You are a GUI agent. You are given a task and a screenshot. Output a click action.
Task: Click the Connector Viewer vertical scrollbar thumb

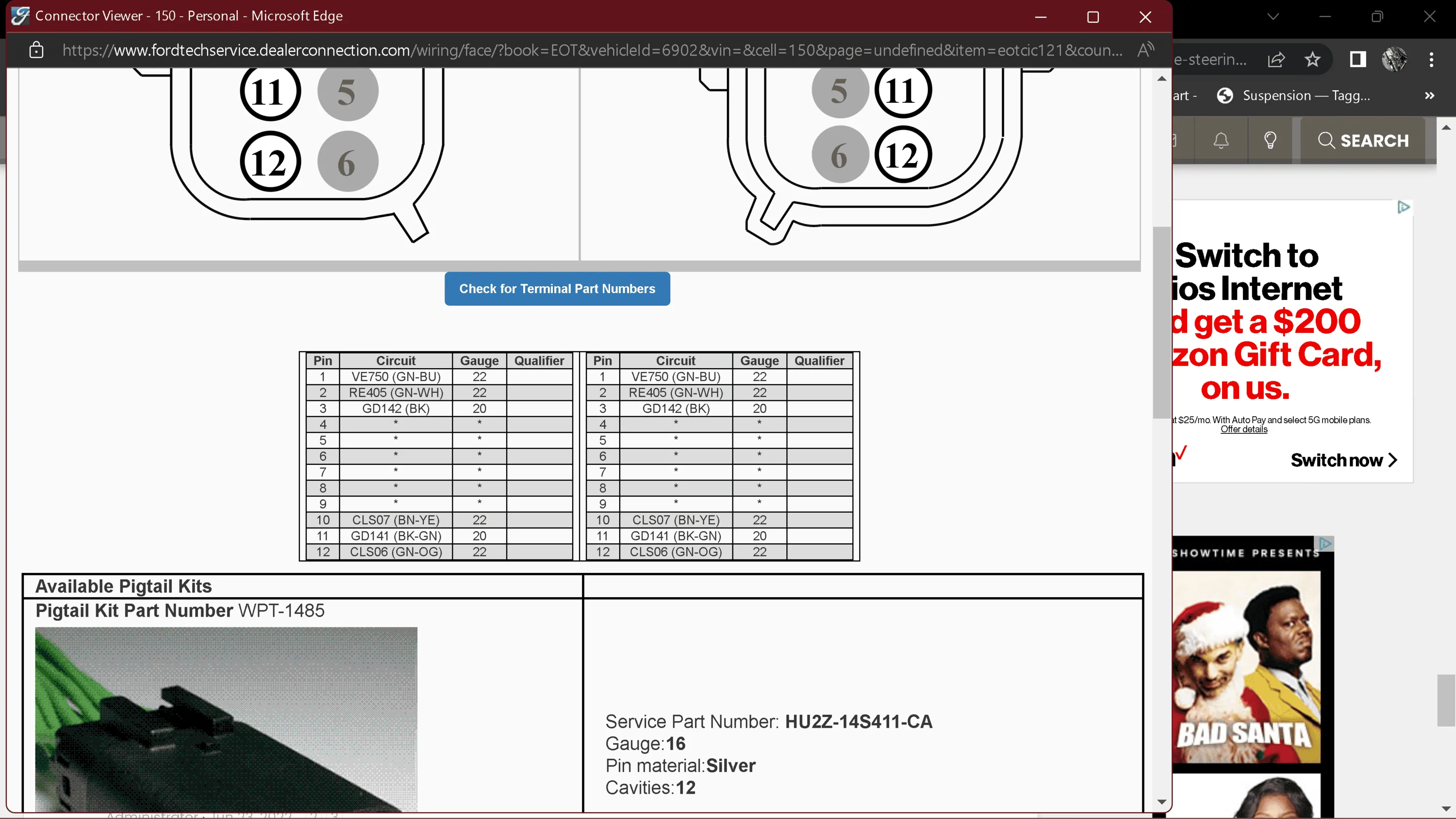click(x=1161, y=322)
